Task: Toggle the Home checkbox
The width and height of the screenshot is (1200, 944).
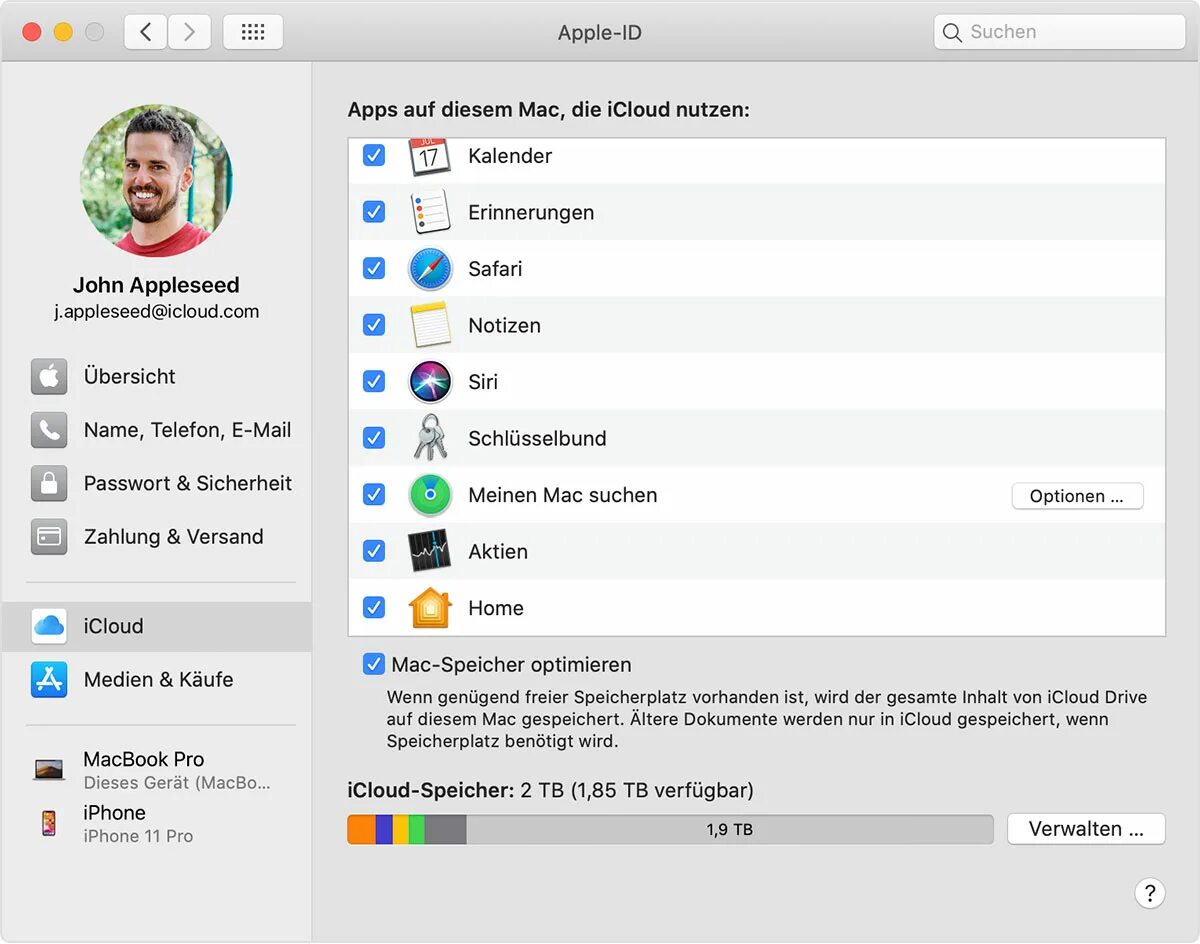Action: [374, 608]
